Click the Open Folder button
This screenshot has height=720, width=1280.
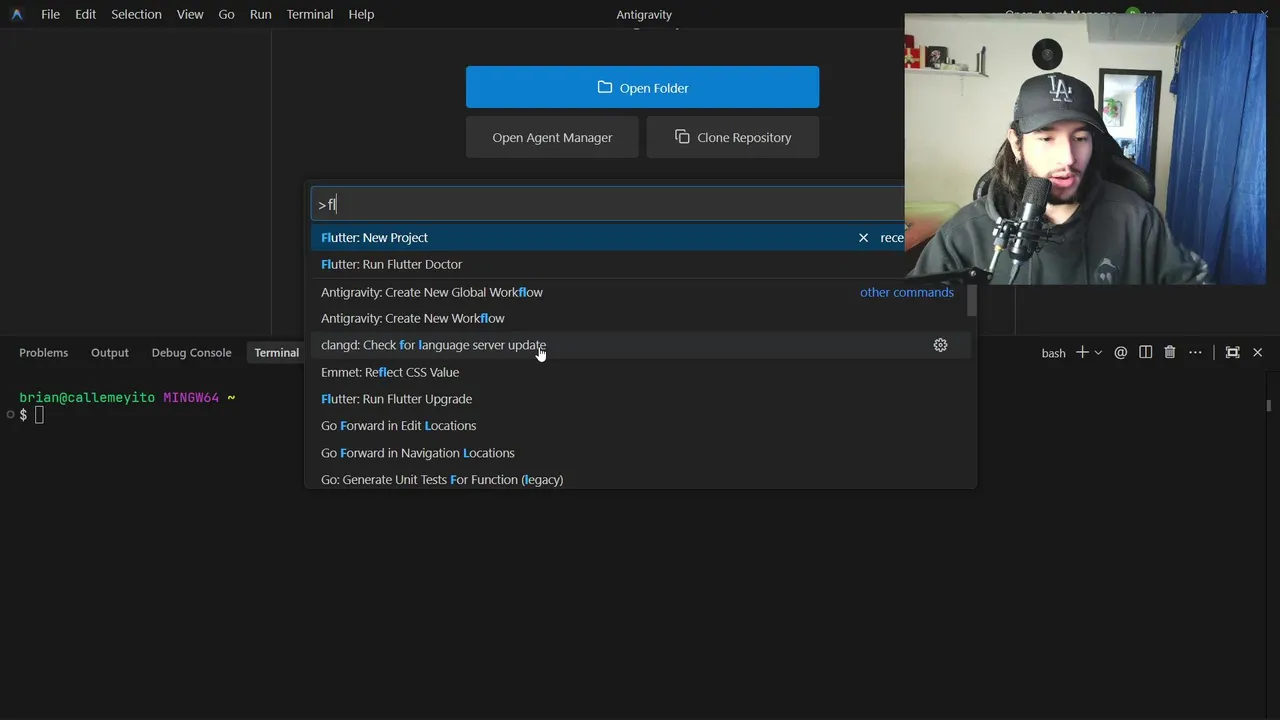point(642,88)
